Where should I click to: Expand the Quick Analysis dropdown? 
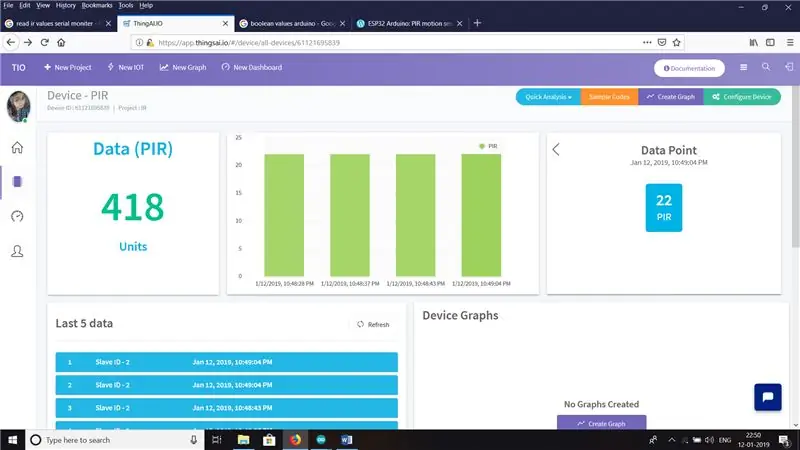coord(548,97)
